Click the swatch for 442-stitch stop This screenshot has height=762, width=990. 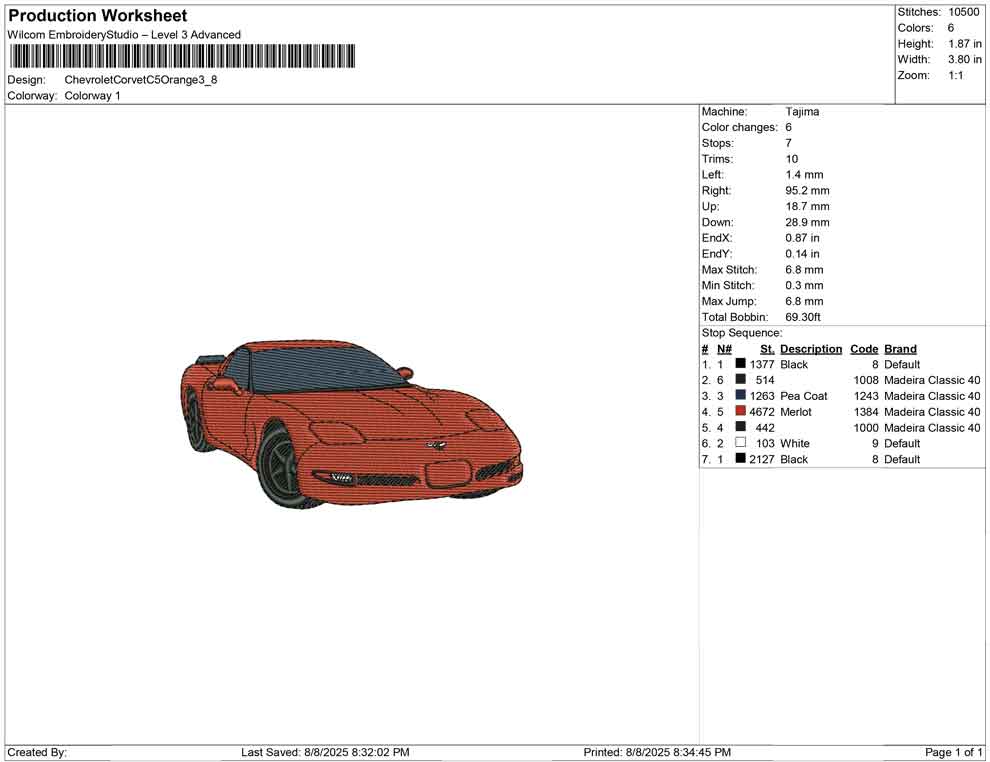point(740,428)
